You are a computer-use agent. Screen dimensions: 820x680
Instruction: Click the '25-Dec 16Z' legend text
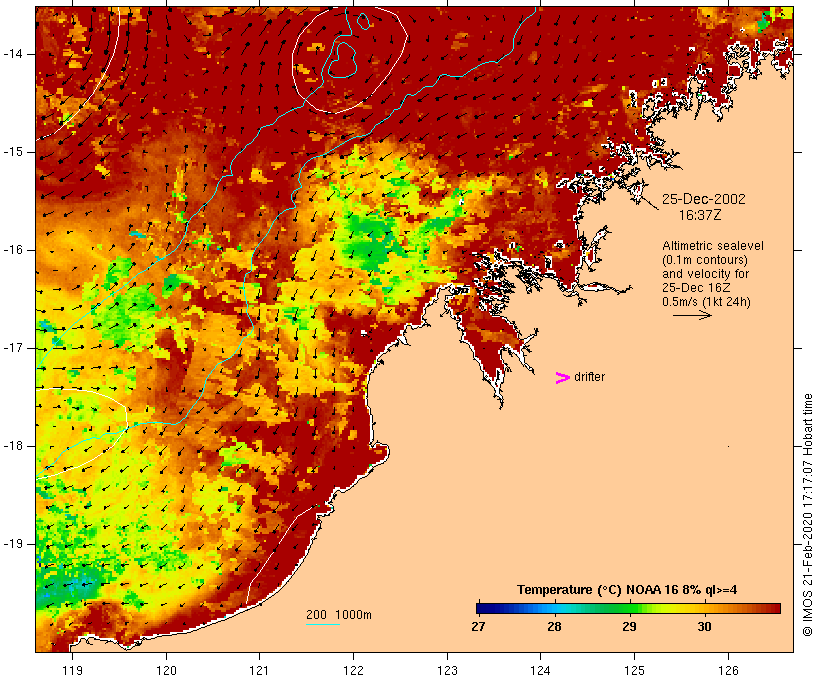pyautogui.click(x=696, y=288)
